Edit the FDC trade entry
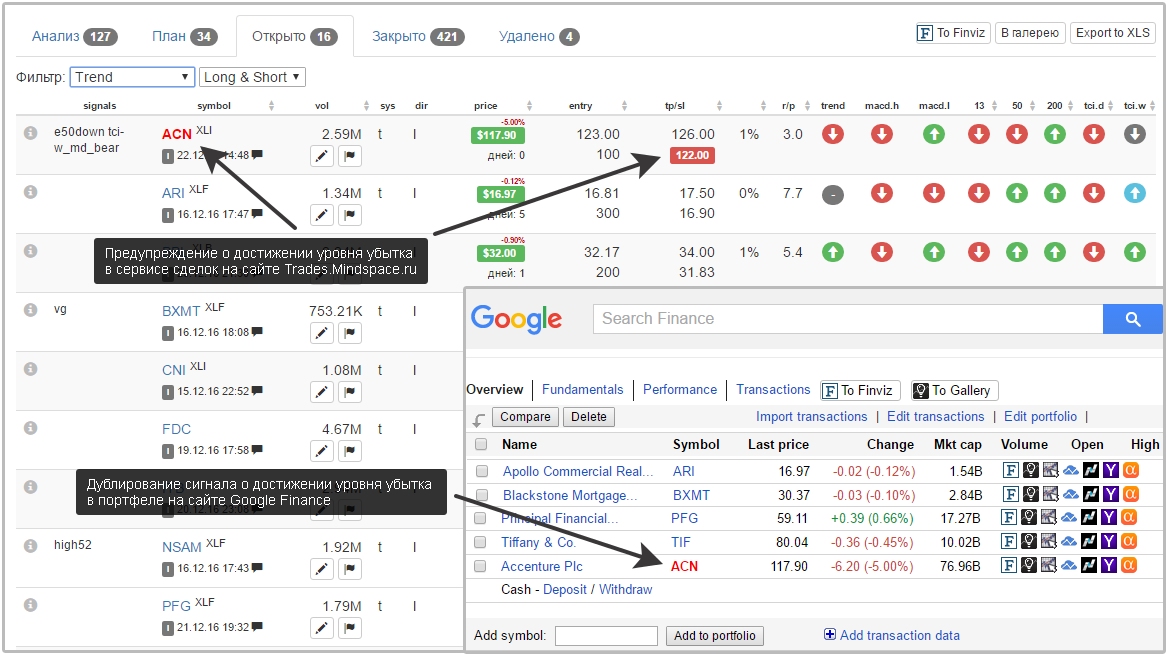1167x654 pixels. (x=322, y=451)
